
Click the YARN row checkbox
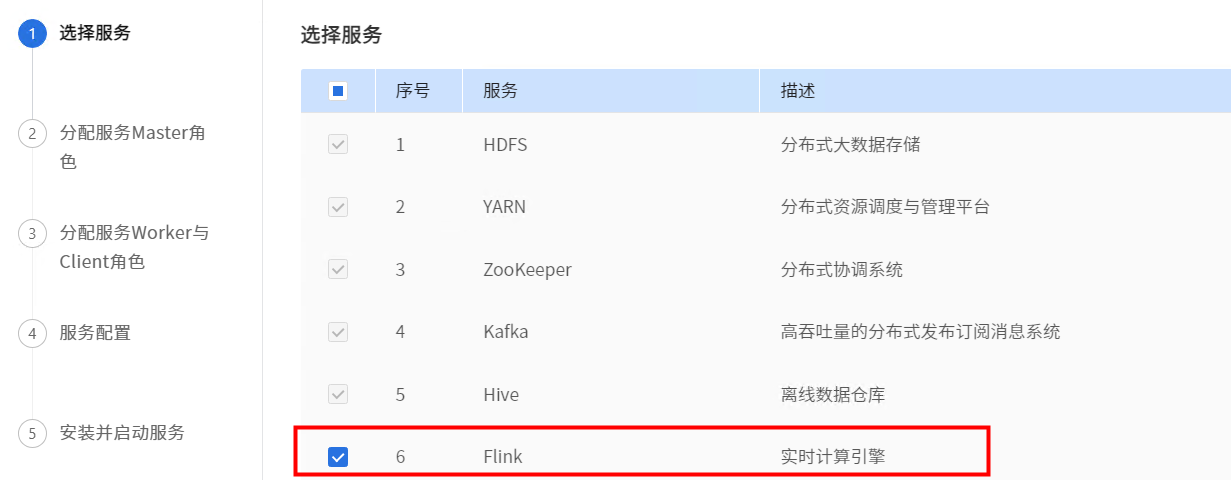pos(338,207)
